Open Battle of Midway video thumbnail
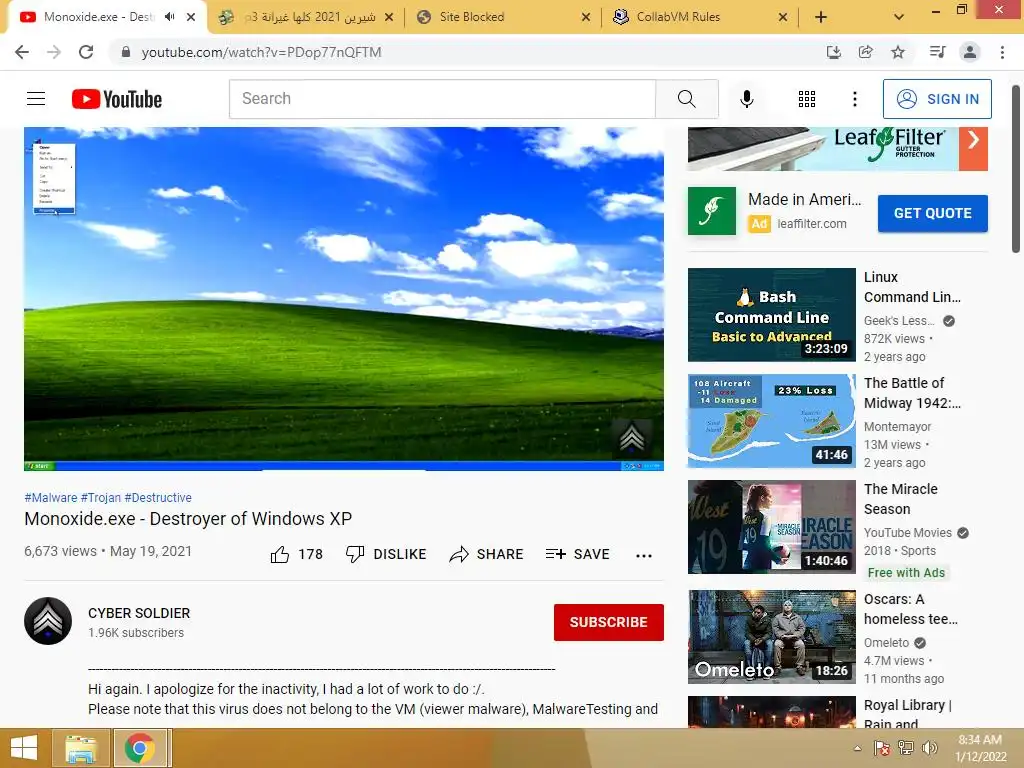 pos(771,421)
